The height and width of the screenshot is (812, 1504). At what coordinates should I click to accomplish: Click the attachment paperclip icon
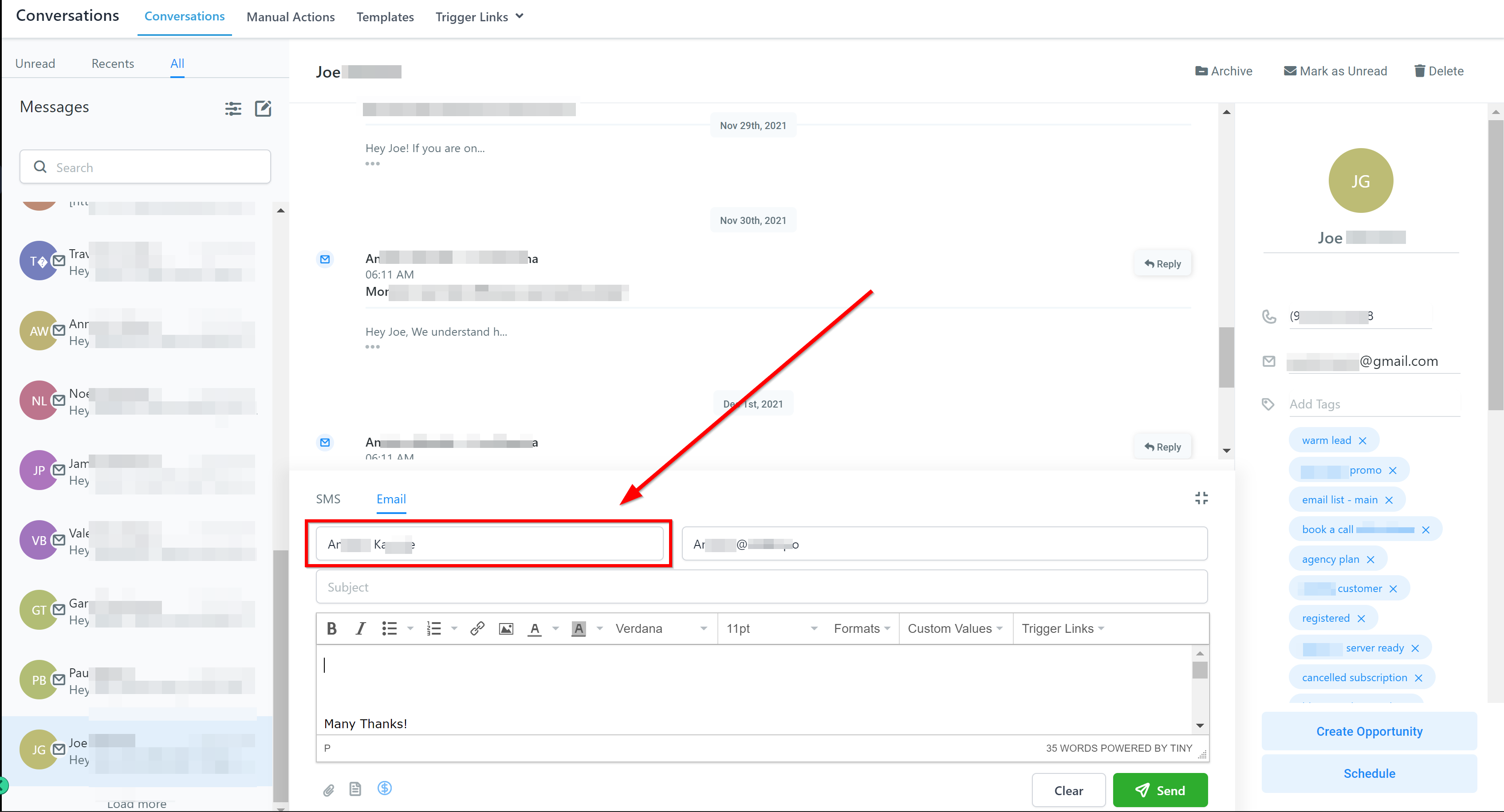point(329,790)
